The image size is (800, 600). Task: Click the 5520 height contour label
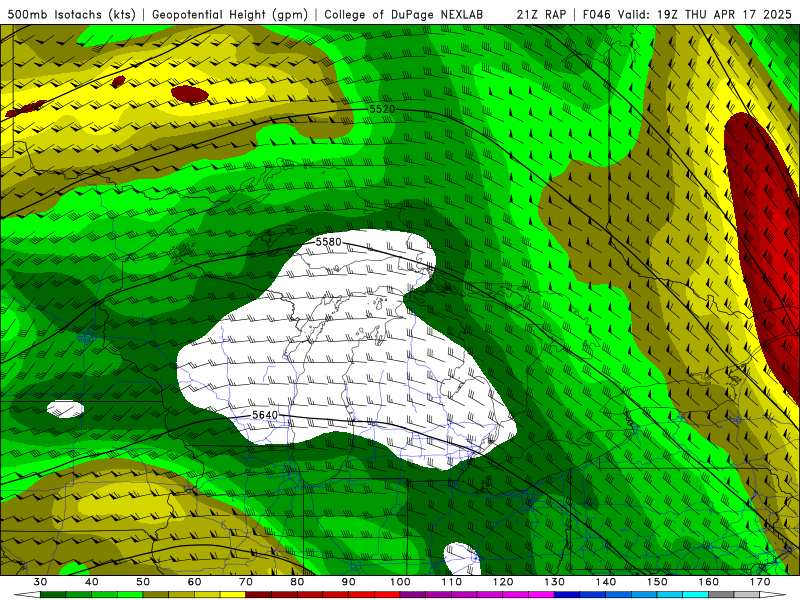pos(382,109)
